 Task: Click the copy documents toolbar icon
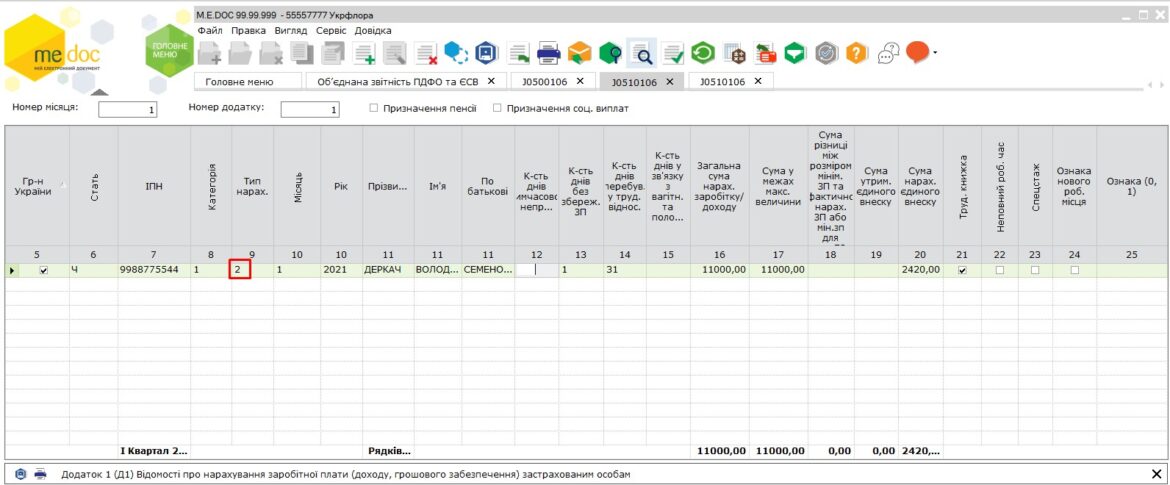tap(301, 53)
